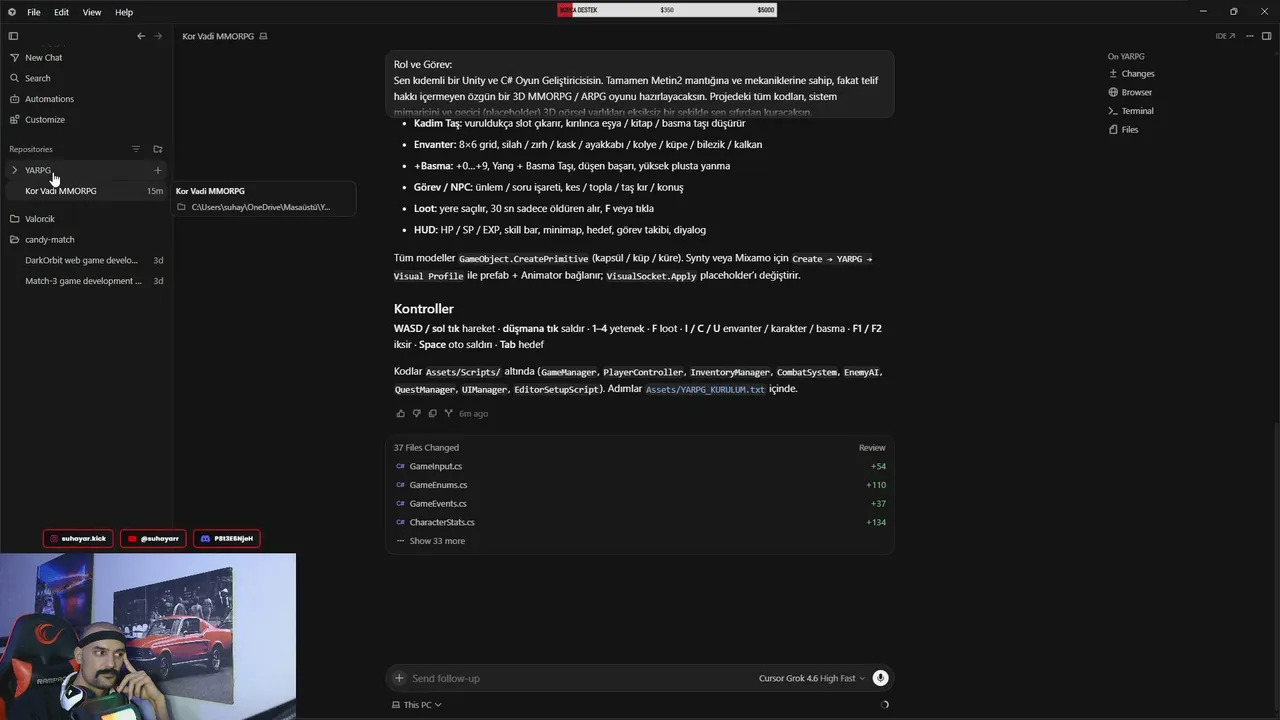The width and height of the screenshot is (1280, 720).
Task: Click the donation goal progress bar
Action: coord(667,10)
